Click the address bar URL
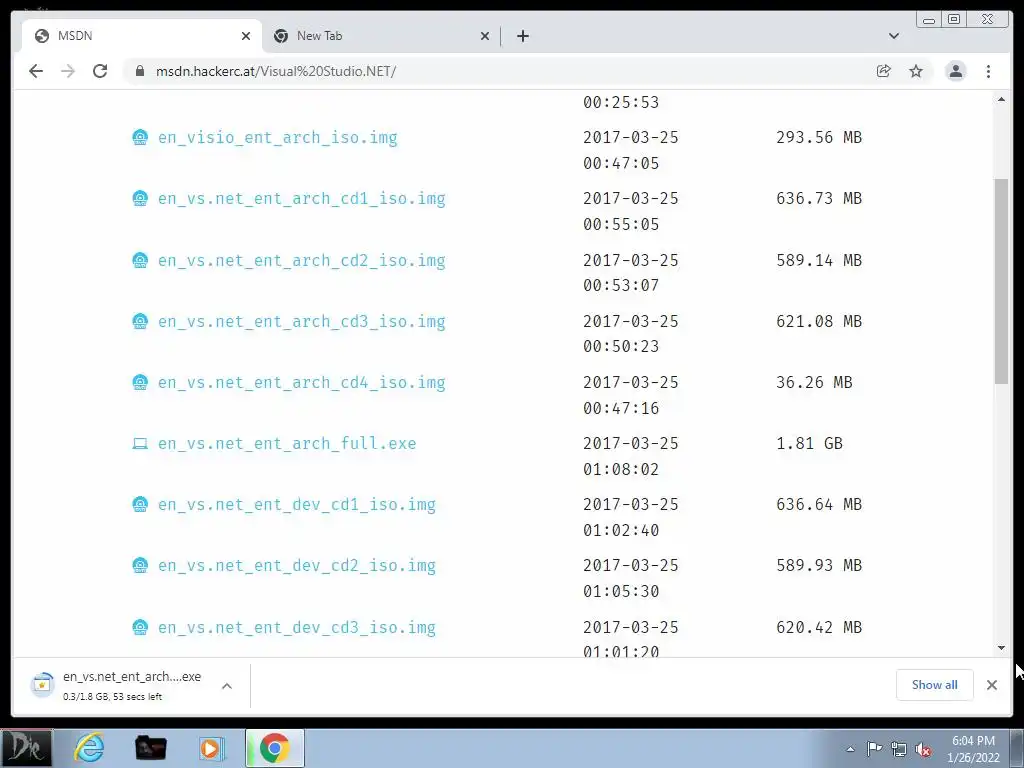Screen dimensions: 1024x768 click(276, 71)
